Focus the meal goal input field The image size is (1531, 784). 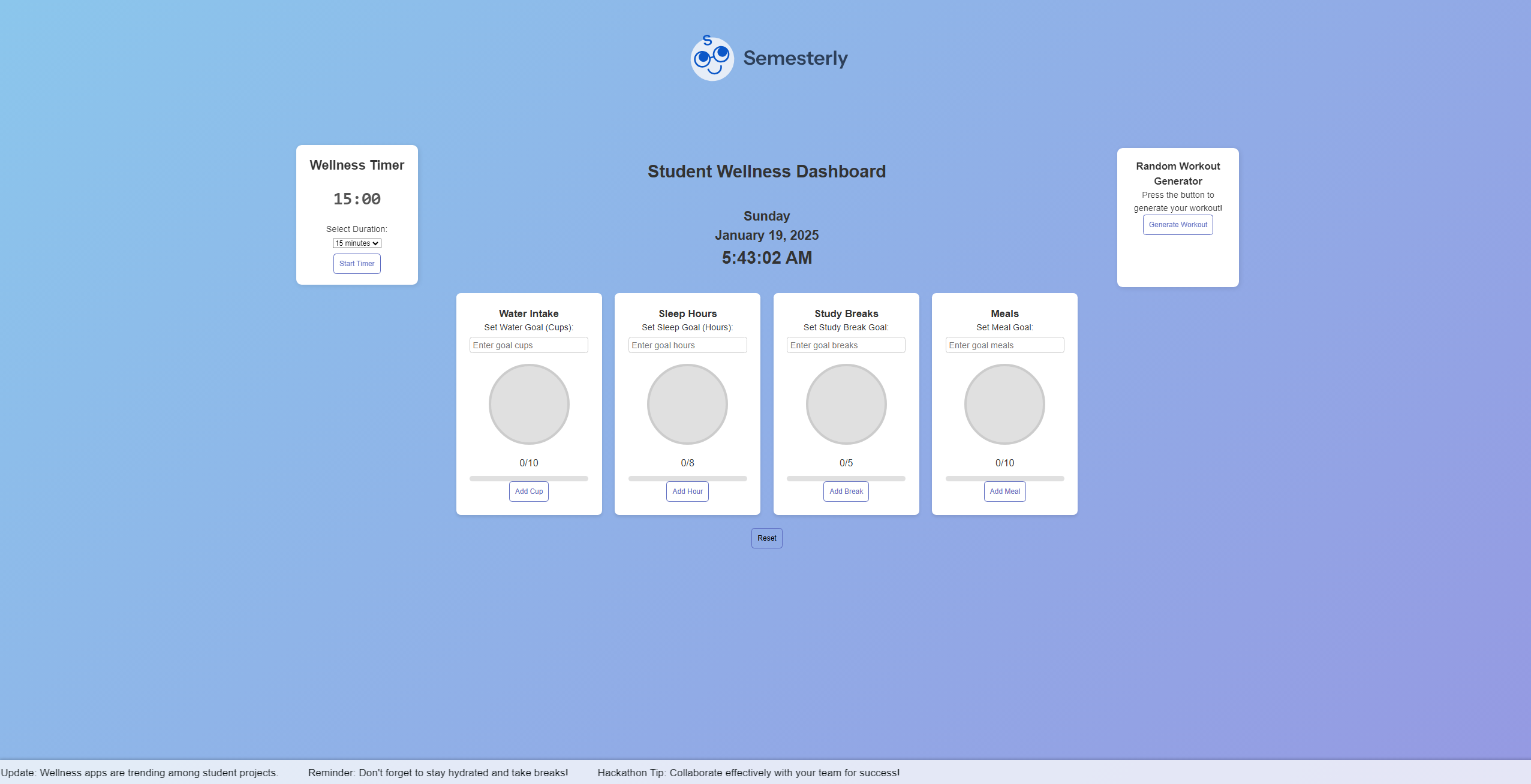1004,345
